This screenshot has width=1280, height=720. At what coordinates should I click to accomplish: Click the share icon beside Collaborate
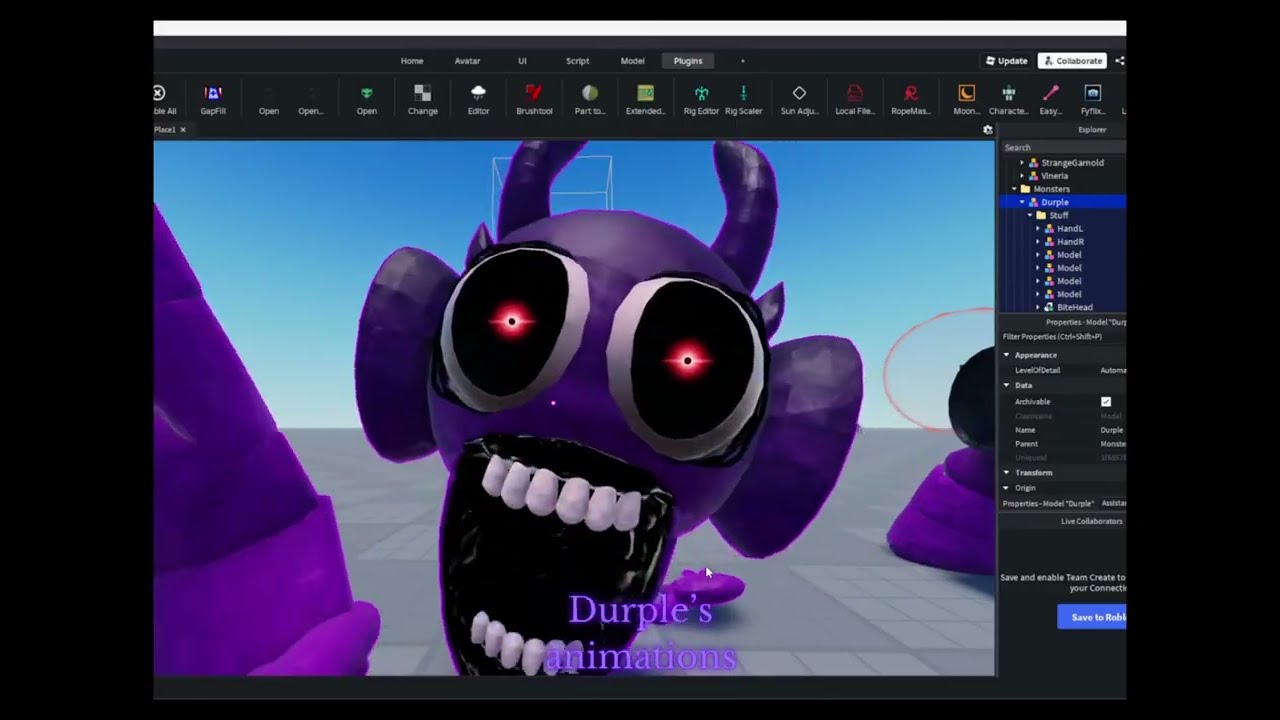click(x=1120, y=61)
